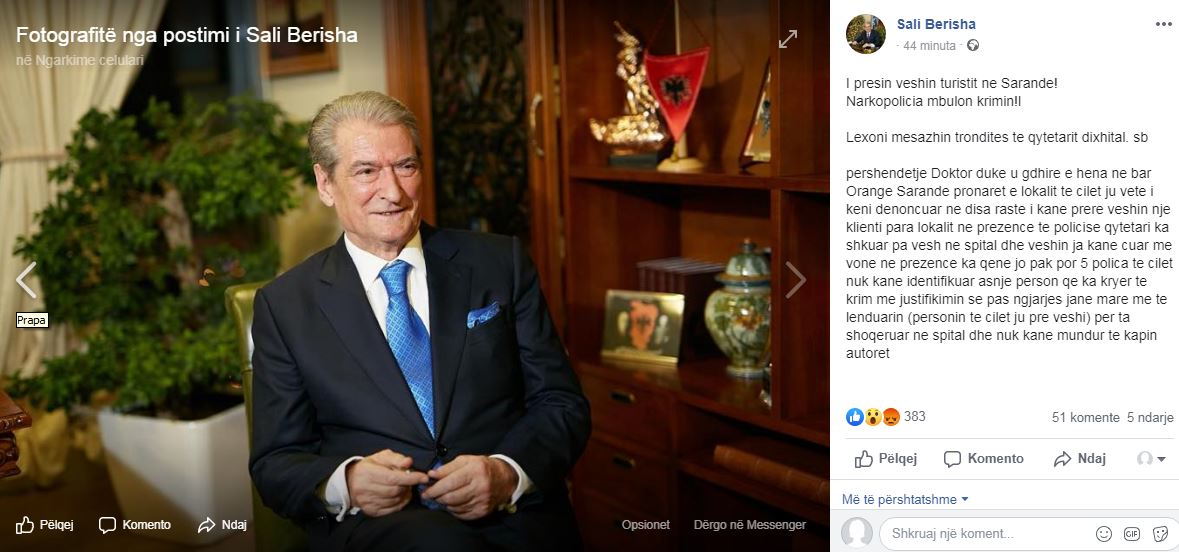Click the globe public-audience icon
This screenshot has width=1179, height=552.
[x=973, y=45]
